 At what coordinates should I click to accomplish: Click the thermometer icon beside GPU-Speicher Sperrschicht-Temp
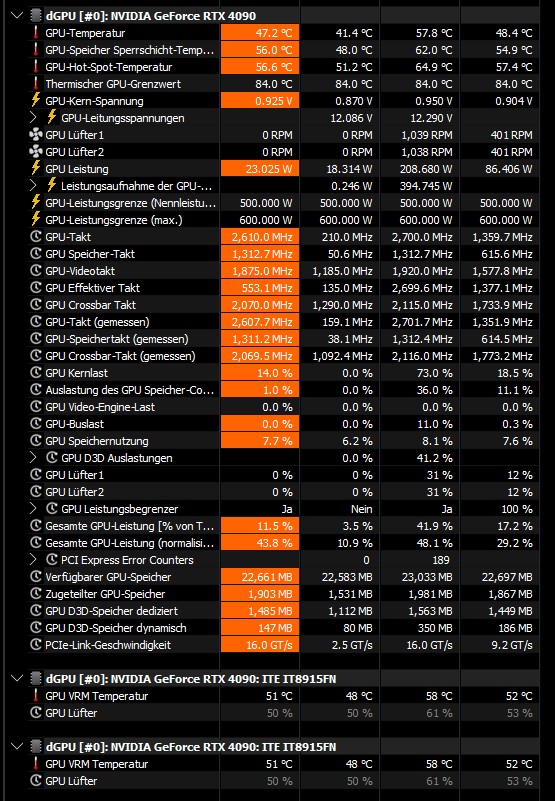point(36,50)
